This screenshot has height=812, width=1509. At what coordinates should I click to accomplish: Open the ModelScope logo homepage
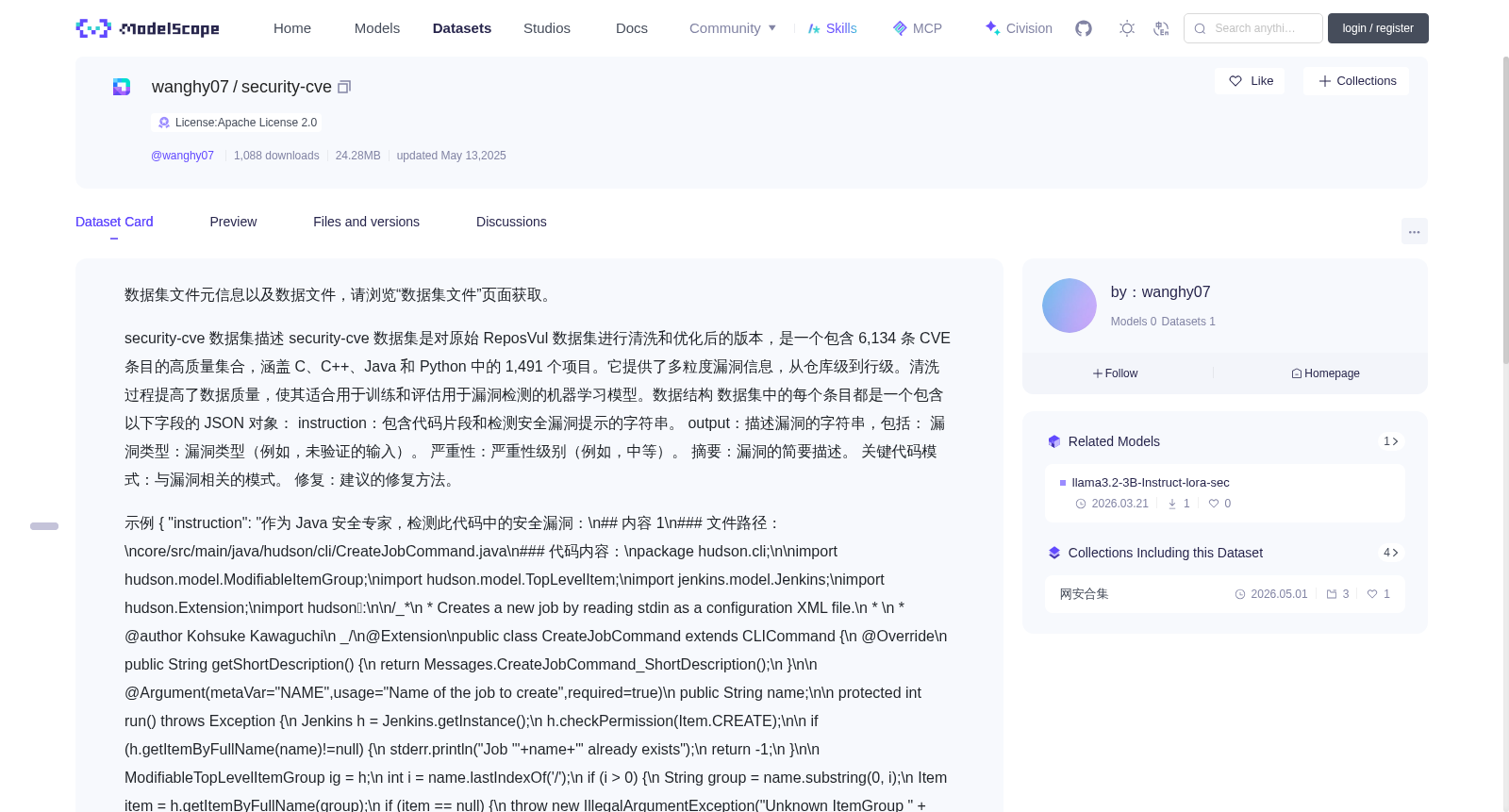(148, 28)
